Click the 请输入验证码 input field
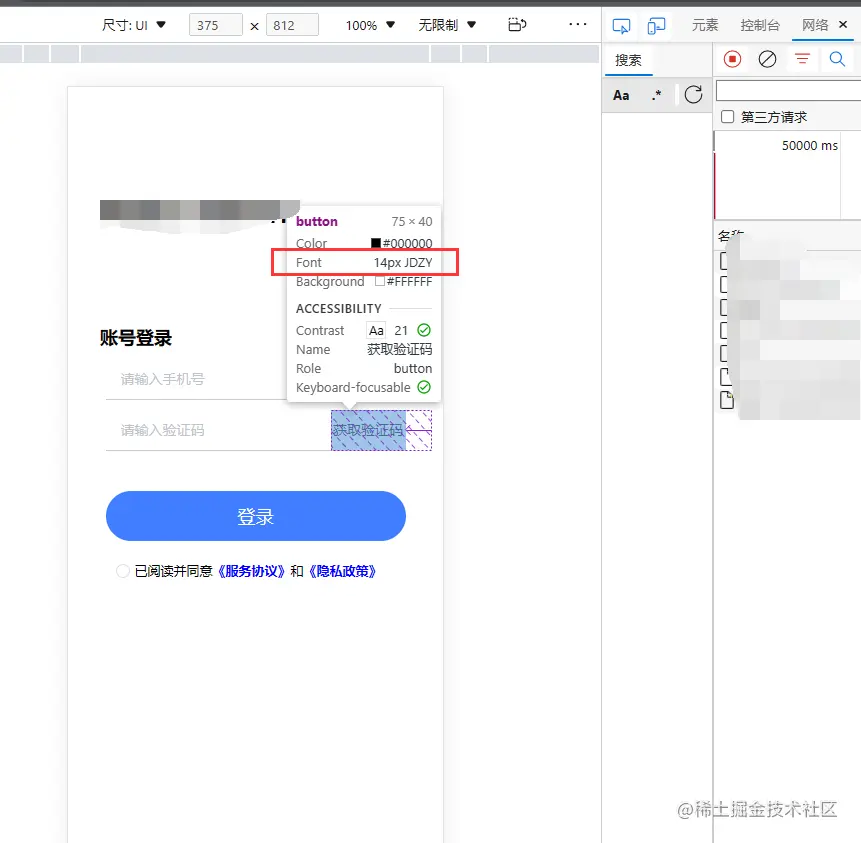Image resolution: width=861 pixels, height=843 pixels. [218, 430]
